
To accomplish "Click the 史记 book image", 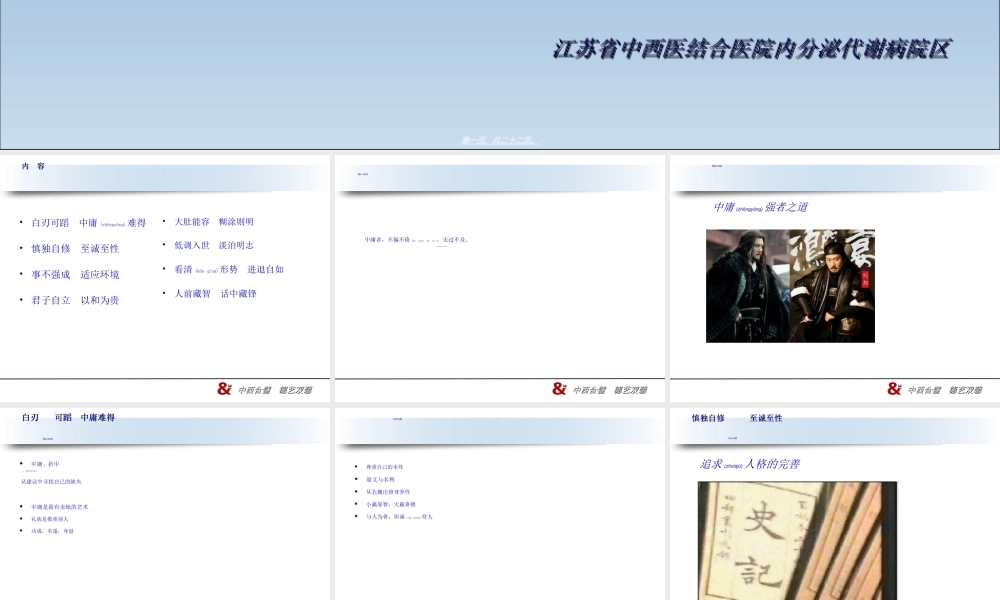I will [796, 545].
